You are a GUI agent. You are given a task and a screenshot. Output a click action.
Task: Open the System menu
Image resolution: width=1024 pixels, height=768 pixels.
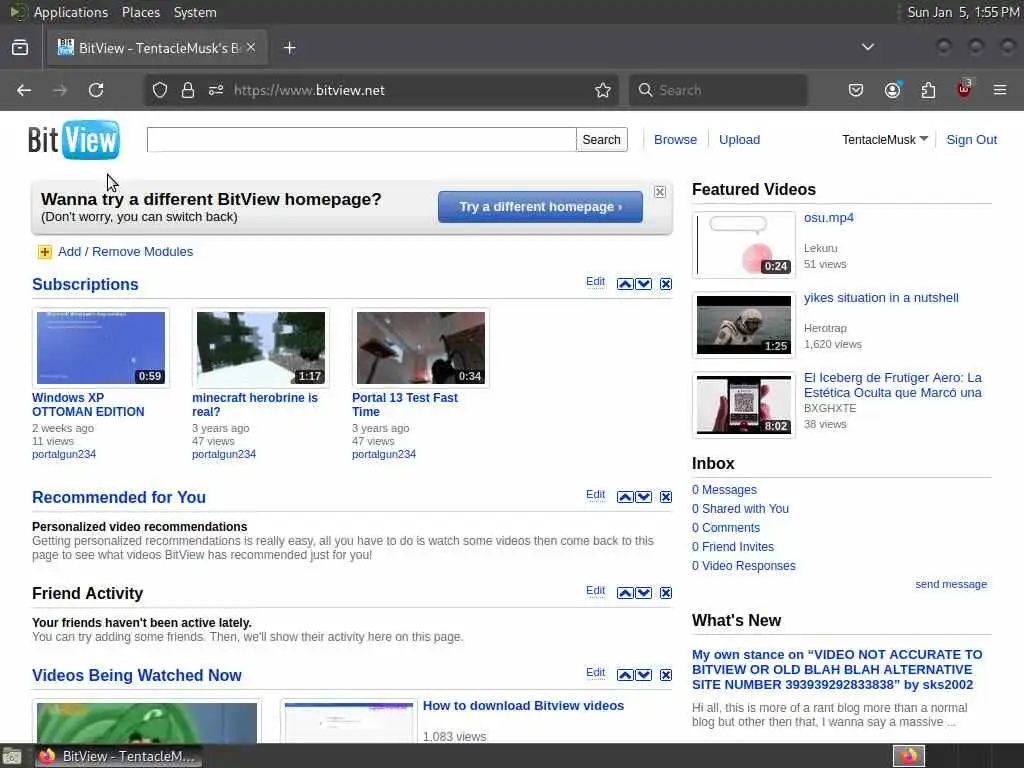pyautogui.click(x=195, y=12)
